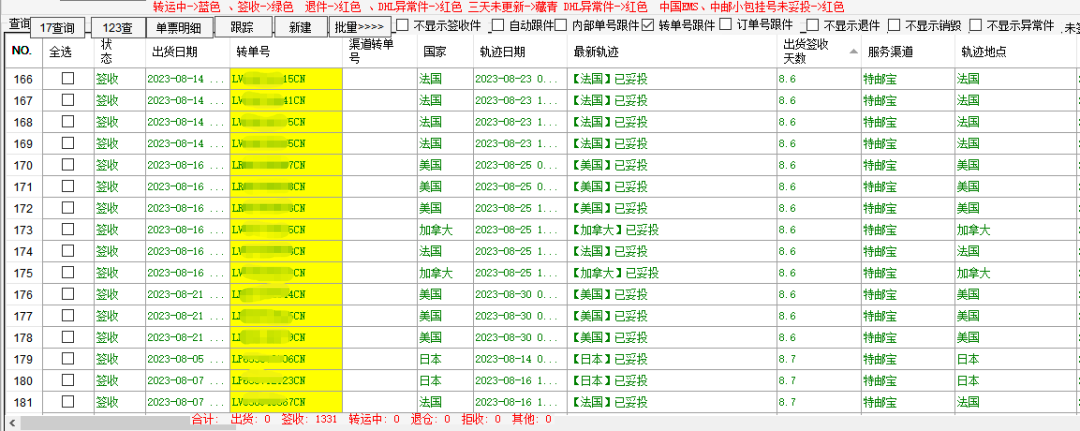Image resolution: width=1080 pixels, height=431 pixels.
Task: Click the 全选 column header
Action: [x=67, y=52]
